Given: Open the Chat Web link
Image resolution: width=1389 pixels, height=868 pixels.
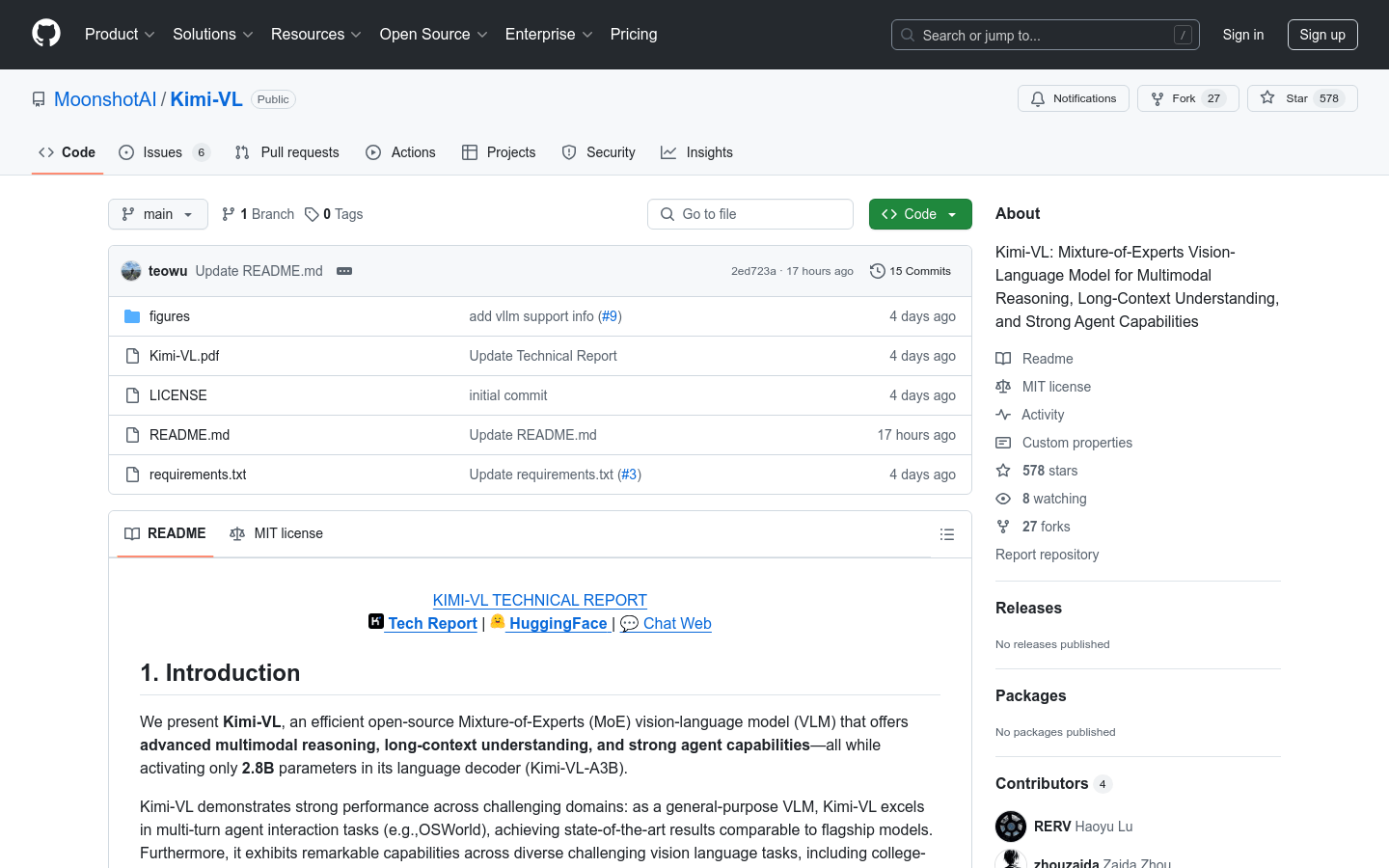Looking at the screenshot, I should click(667, 623).
